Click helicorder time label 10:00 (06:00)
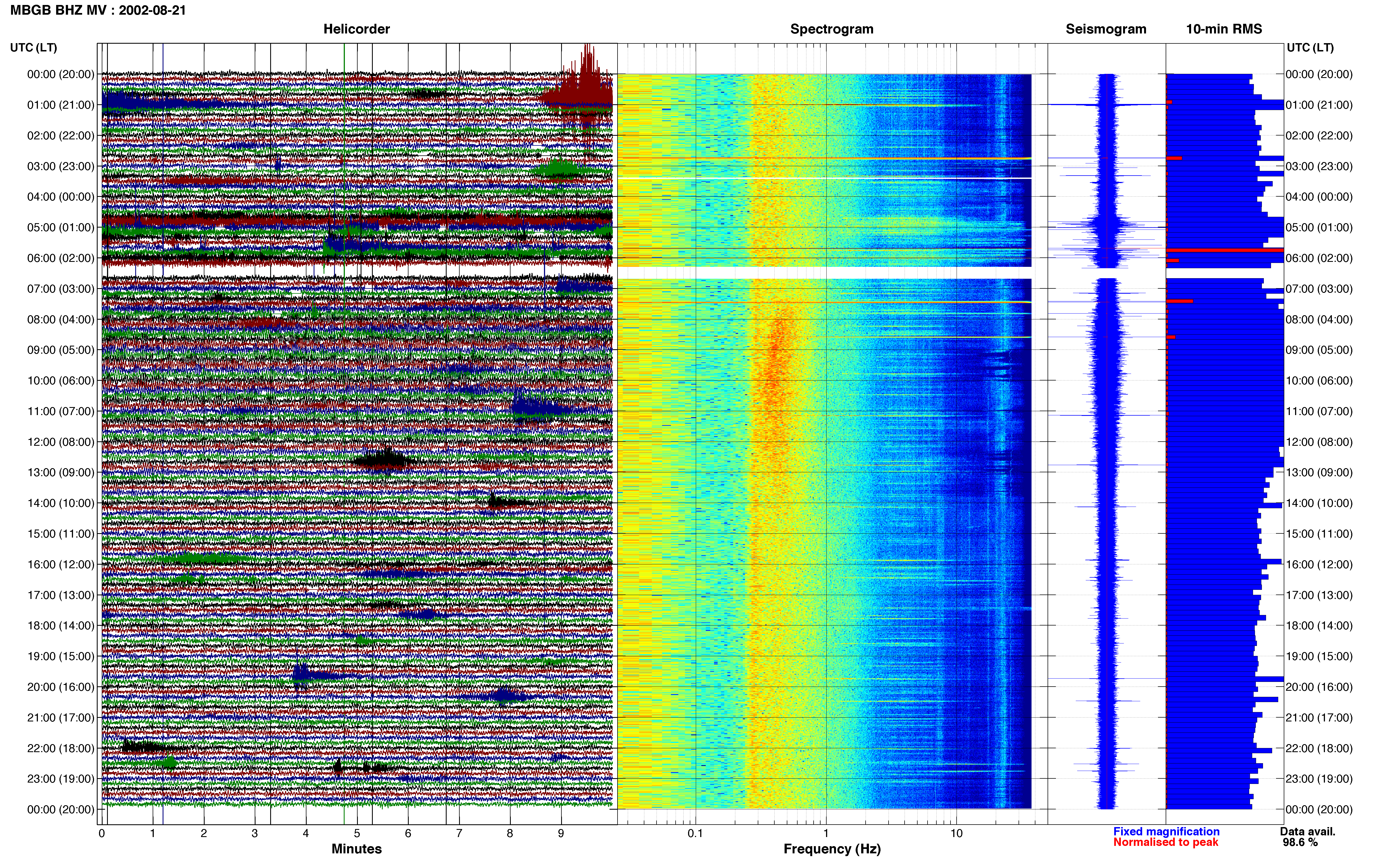The width and height of the screenshot is (1388, 868). coord(61,380)
